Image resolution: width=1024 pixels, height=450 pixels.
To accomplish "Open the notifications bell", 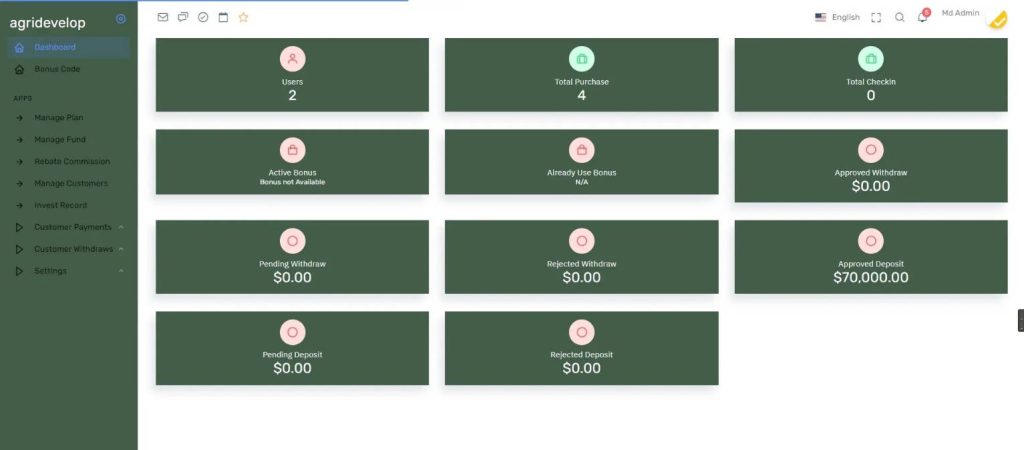I will (x=922, y=17).
